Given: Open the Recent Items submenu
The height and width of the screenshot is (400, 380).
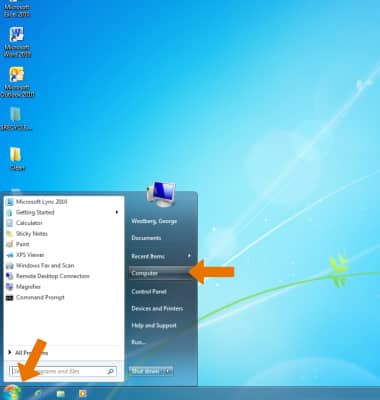Looking at the screenshot, I should [x=161, y=256].
